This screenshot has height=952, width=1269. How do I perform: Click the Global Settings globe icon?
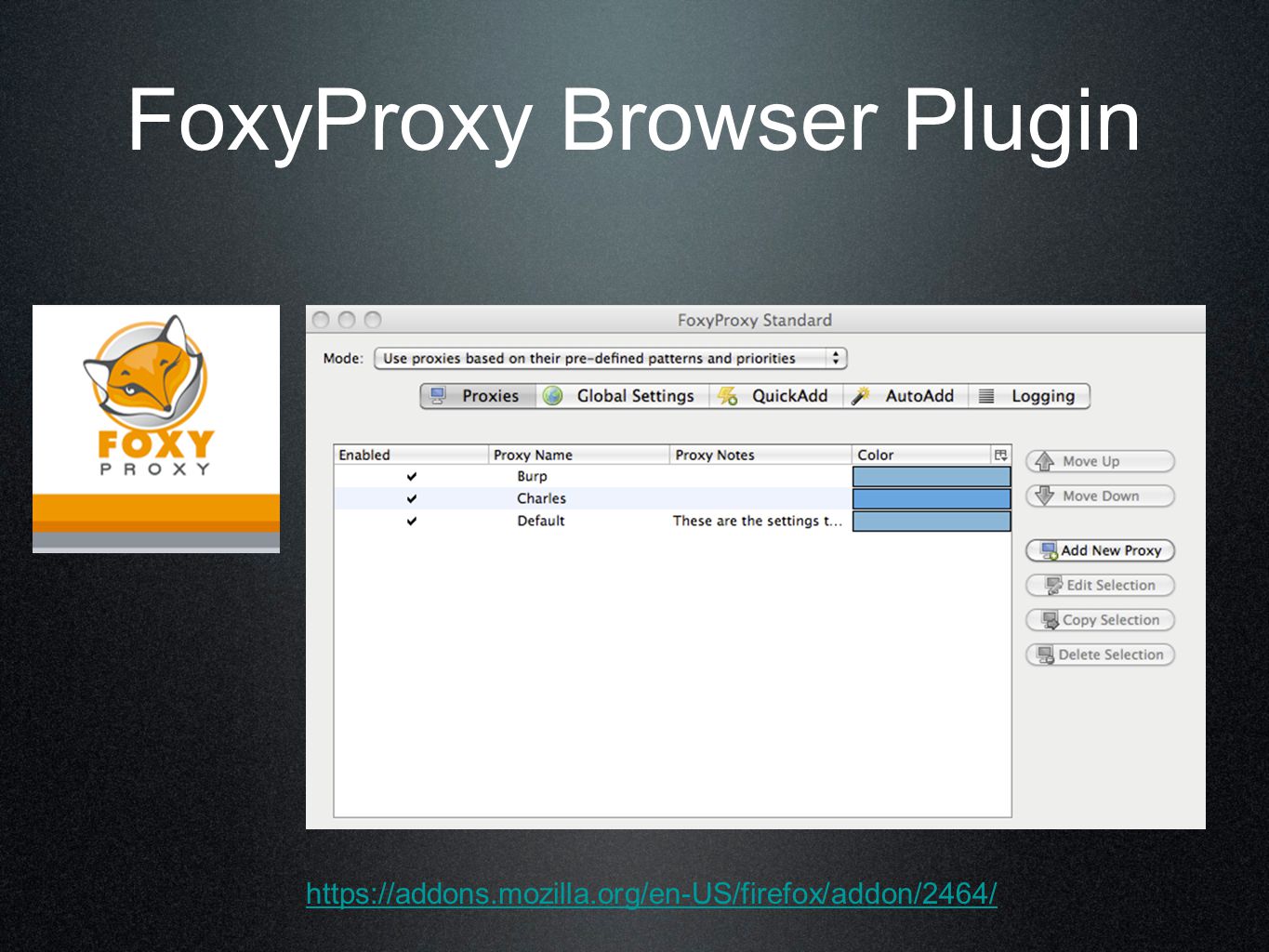(552, 396)
